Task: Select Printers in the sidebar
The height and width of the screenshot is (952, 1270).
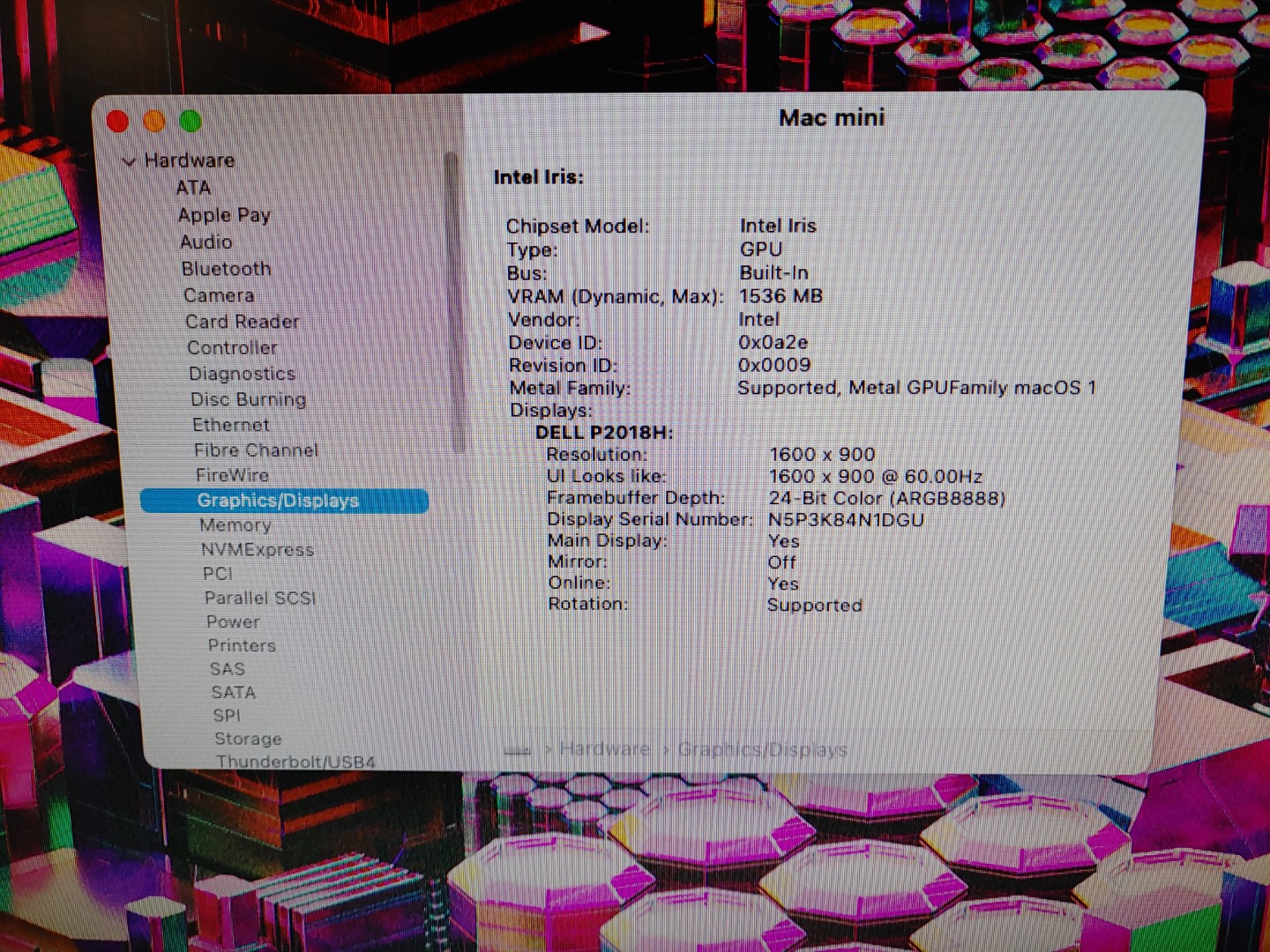Action: (242, 645)
